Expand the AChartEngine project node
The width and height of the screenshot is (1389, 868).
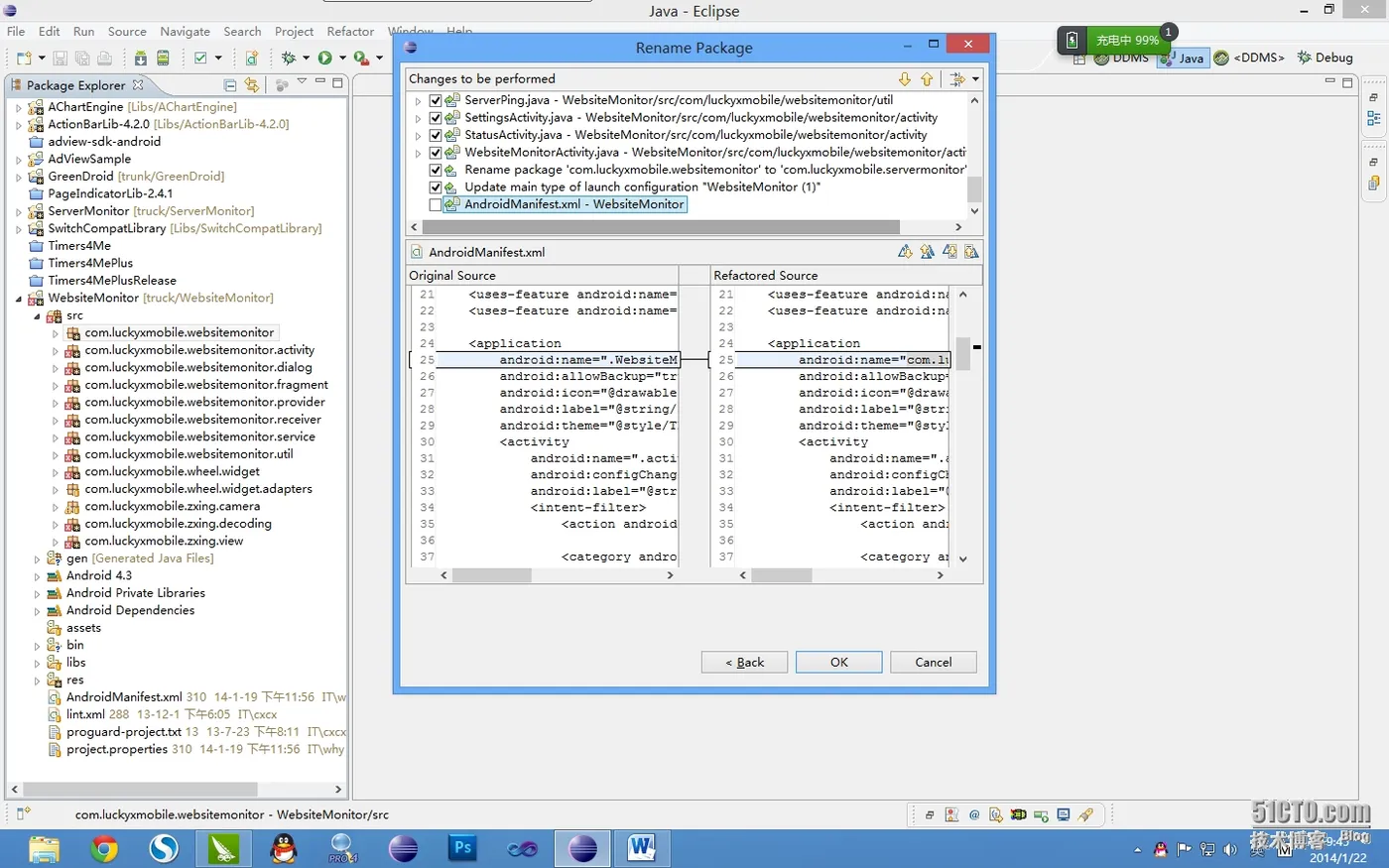[19, 107]
